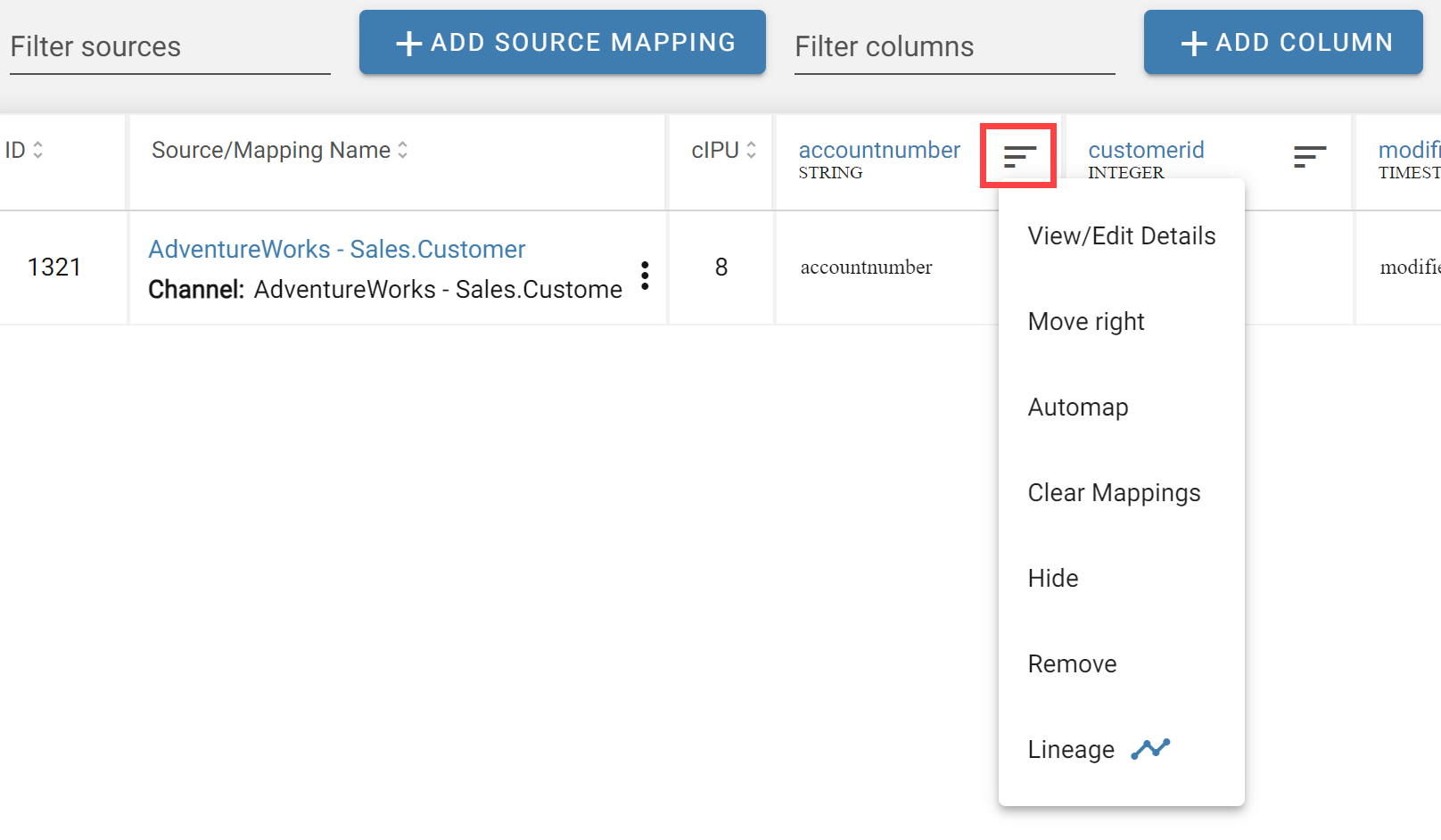The image size is (1441, 840).
Task: Click the Filter sources input field
Action: click(169, 46)
